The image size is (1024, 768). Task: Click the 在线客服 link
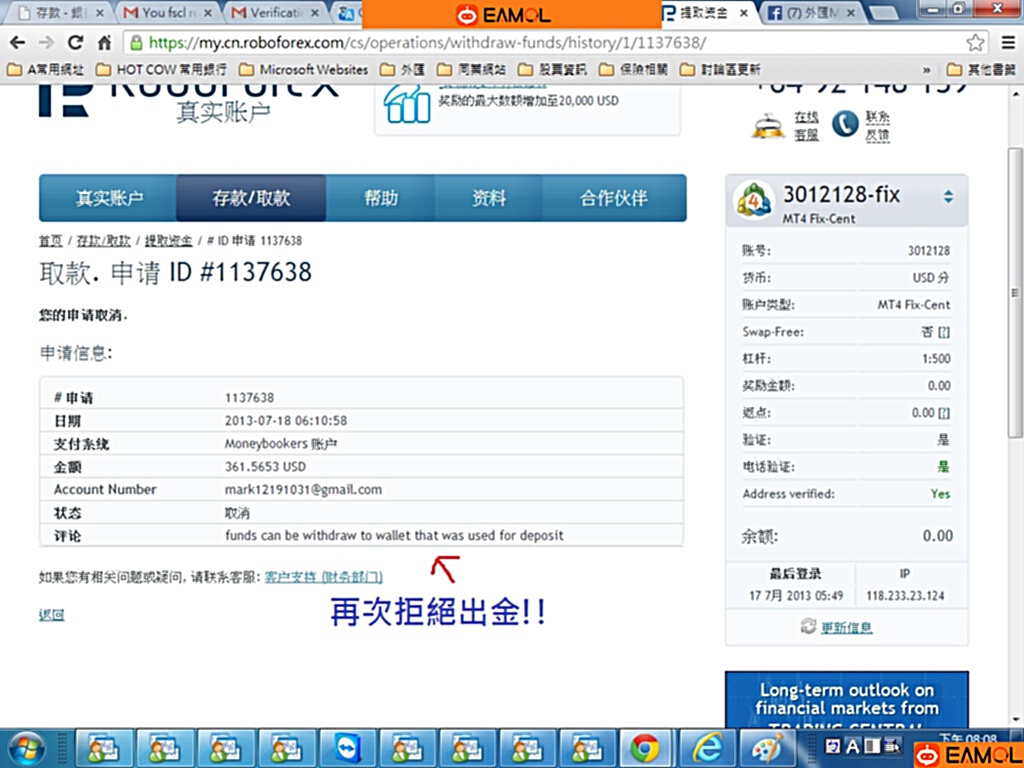pos(807,125)
